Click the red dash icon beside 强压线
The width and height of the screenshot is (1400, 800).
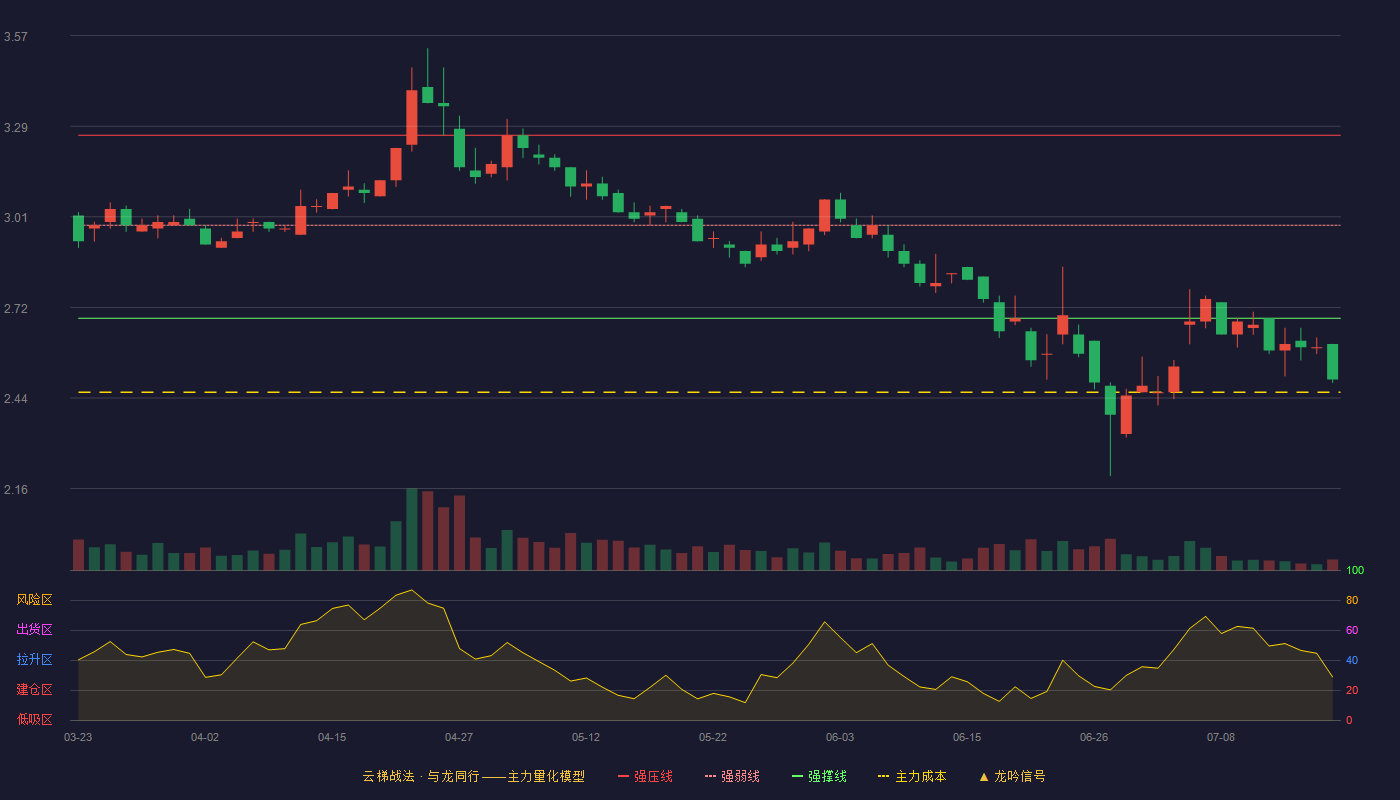click(623, 776)
